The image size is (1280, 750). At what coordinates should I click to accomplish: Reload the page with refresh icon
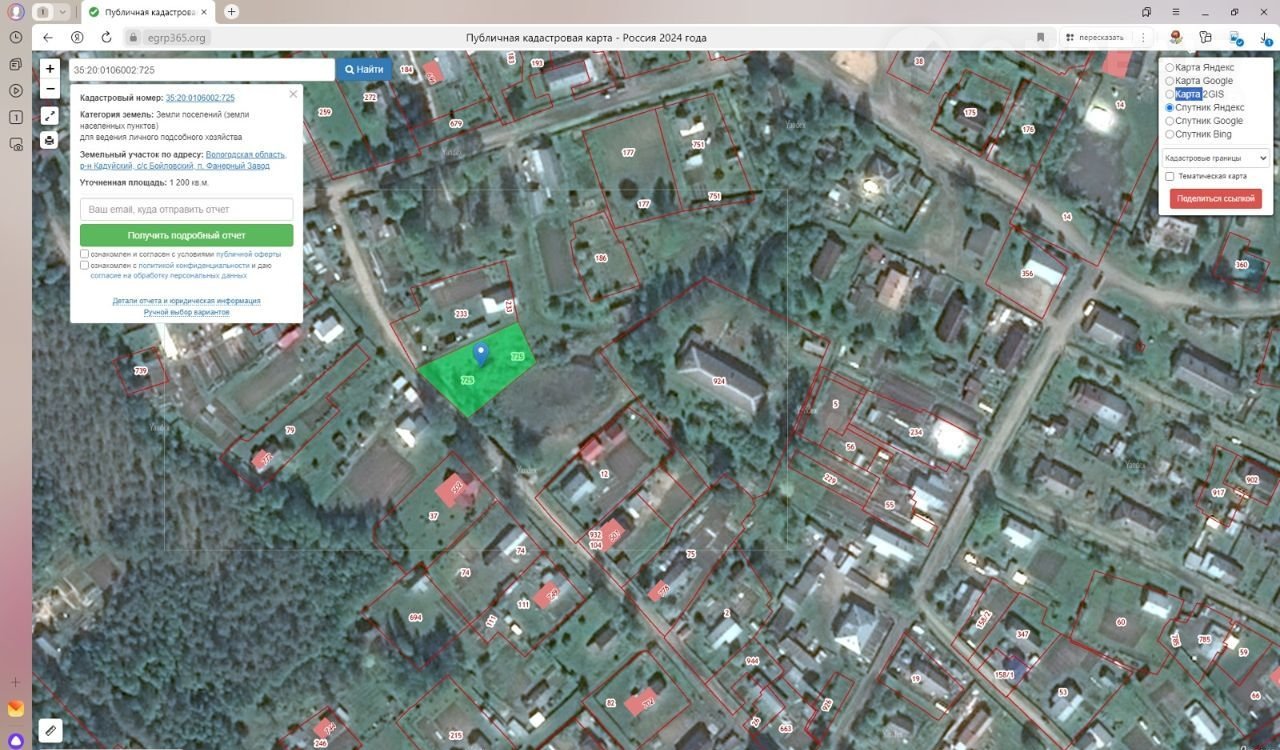[106, 37]
